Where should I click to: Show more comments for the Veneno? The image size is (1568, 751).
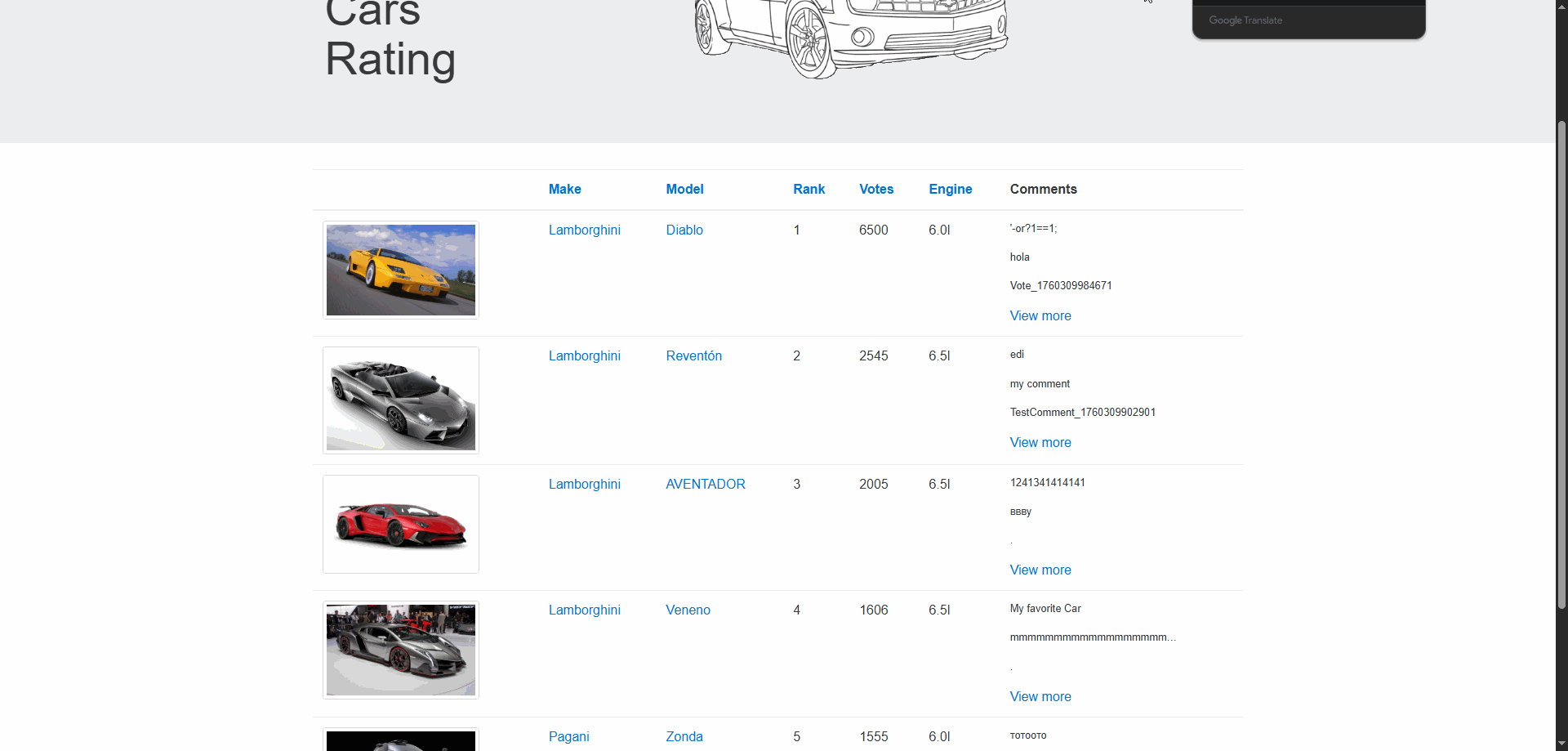(x=1040, y=696)
